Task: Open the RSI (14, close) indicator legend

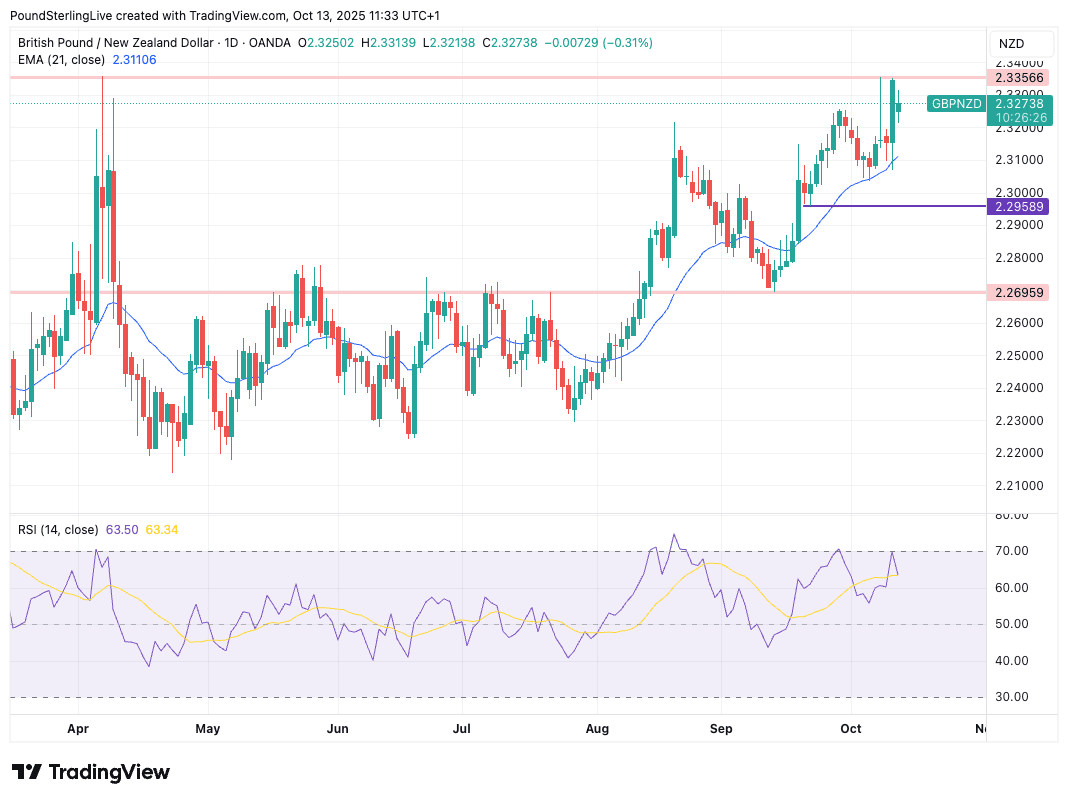Action: point(58,529)
